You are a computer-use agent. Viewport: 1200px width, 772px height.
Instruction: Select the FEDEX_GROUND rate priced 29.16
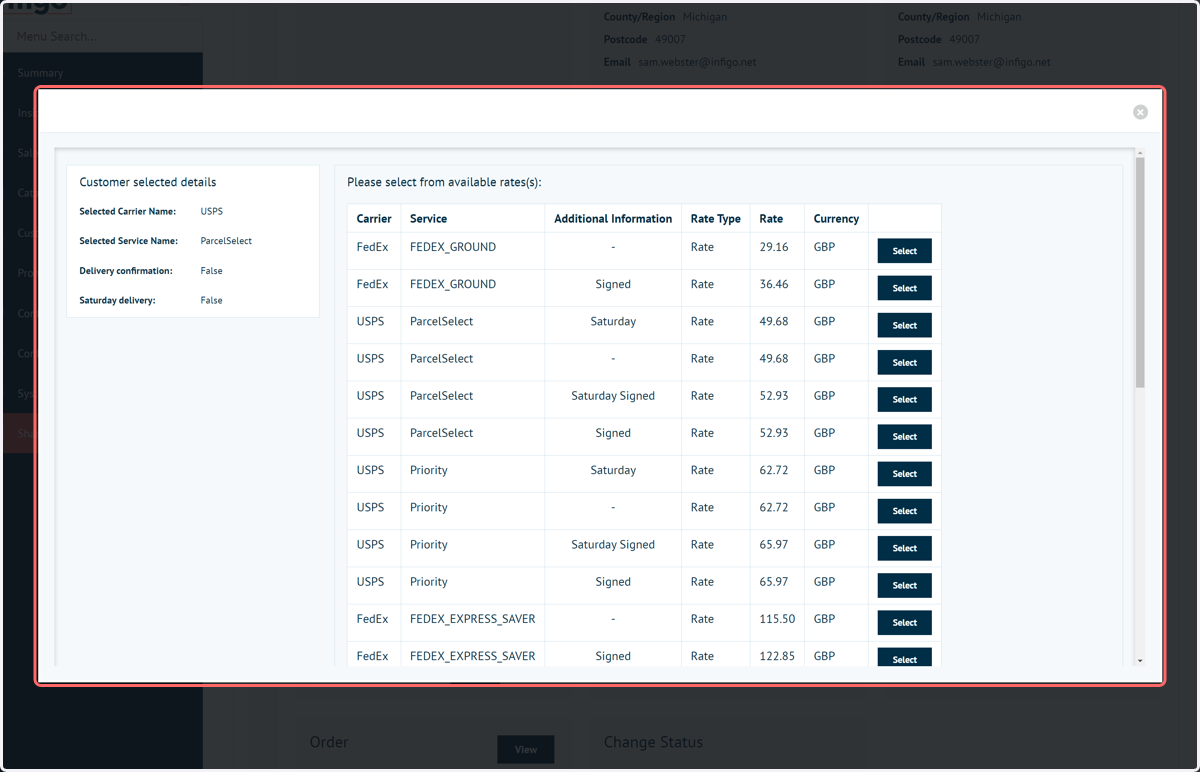pos(904,251)
